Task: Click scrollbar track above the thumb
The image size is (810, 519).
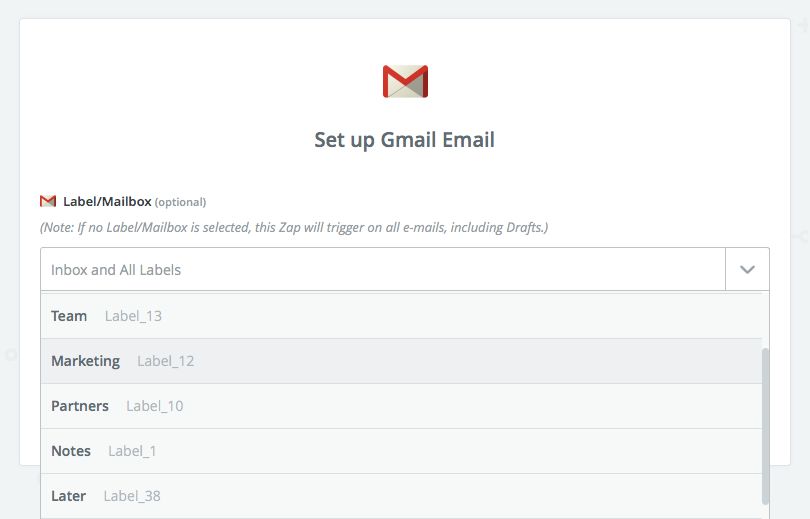Action: (765, 320)
